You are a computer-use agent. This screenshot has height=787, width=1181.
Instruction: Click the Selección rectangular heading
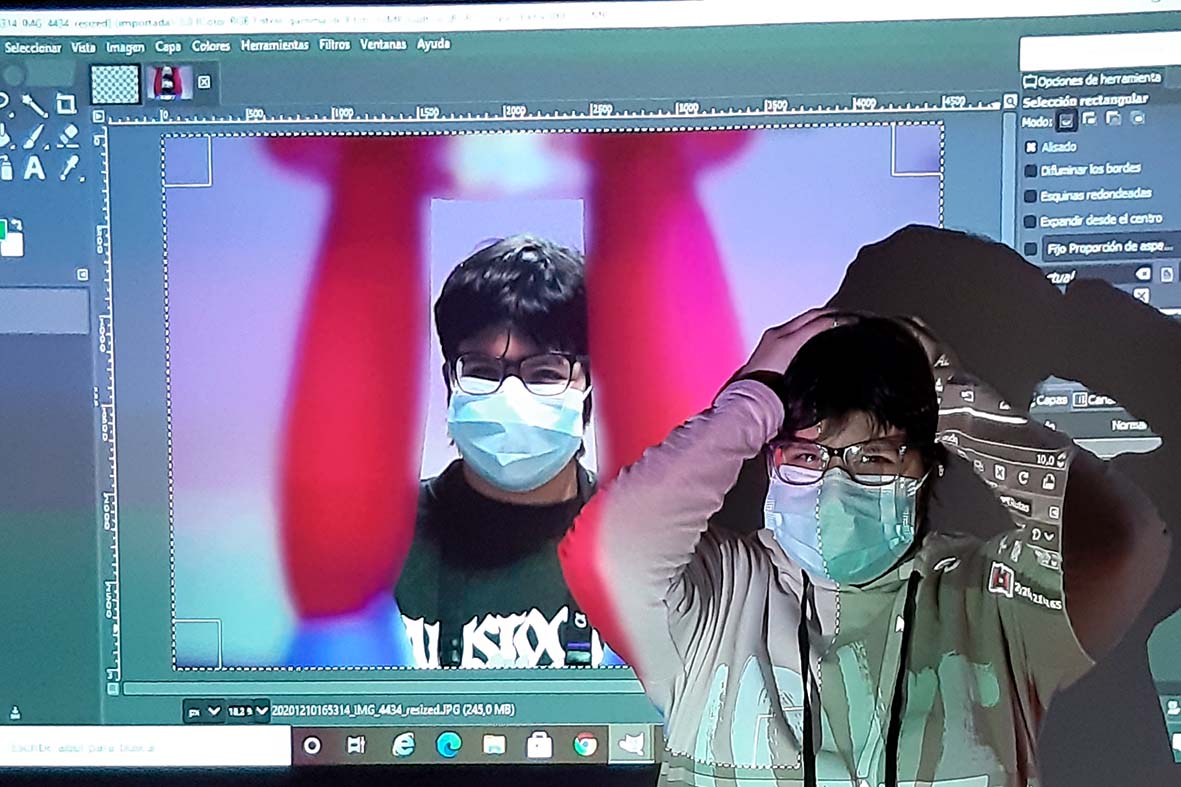(1085, 100)
